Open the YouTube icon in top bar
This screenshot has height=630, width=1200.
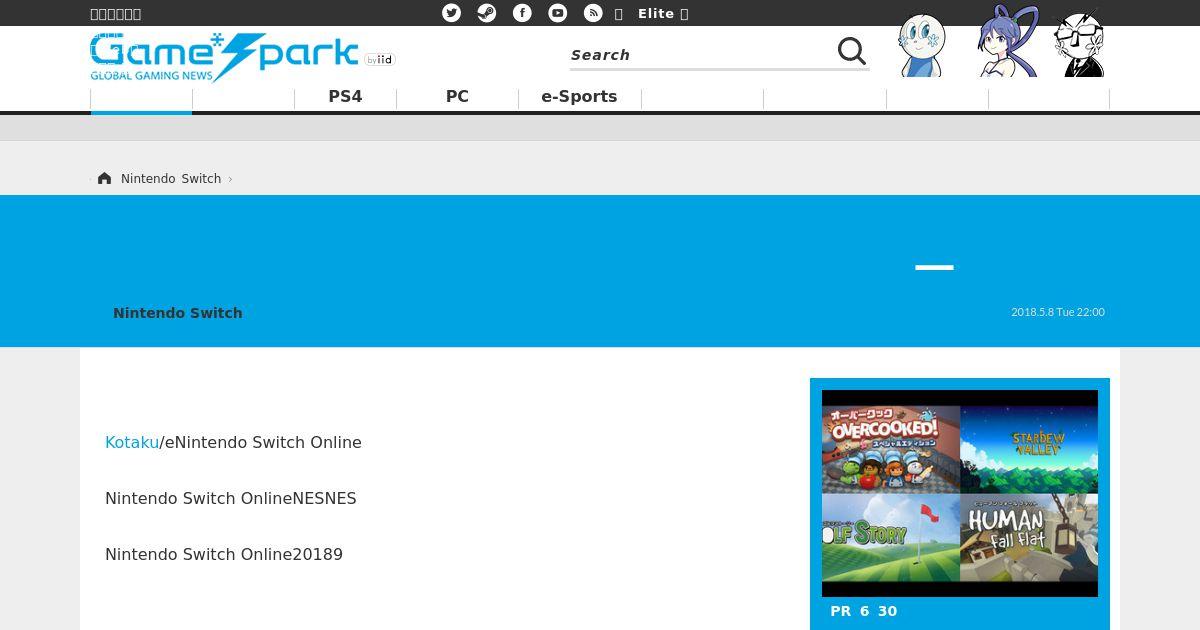click(558, 13)
